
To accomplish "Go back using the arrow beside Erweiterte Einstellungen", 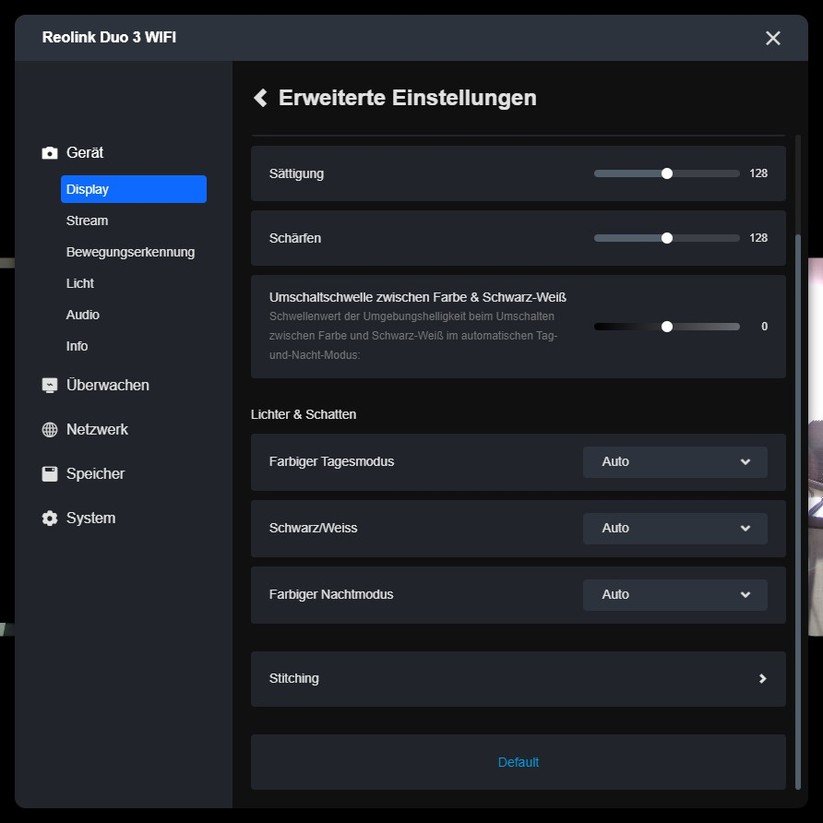I will pyautogui.click(x=260, y=97).
